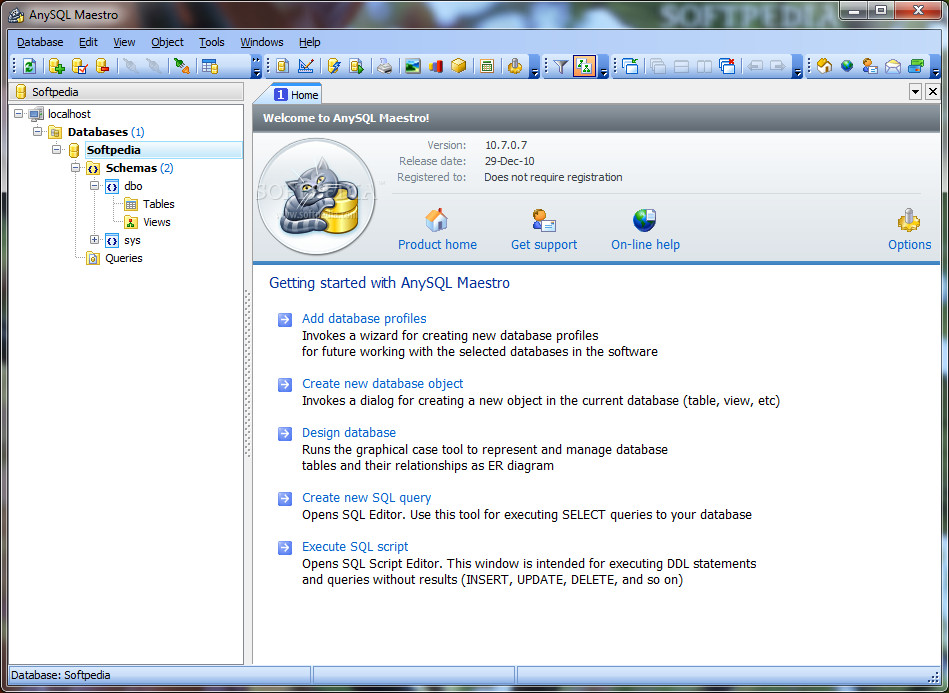Click the colored plug connection icon
The width and height of the screenshot is (949, 693).
pyautogui.click(x=181, y=66)
